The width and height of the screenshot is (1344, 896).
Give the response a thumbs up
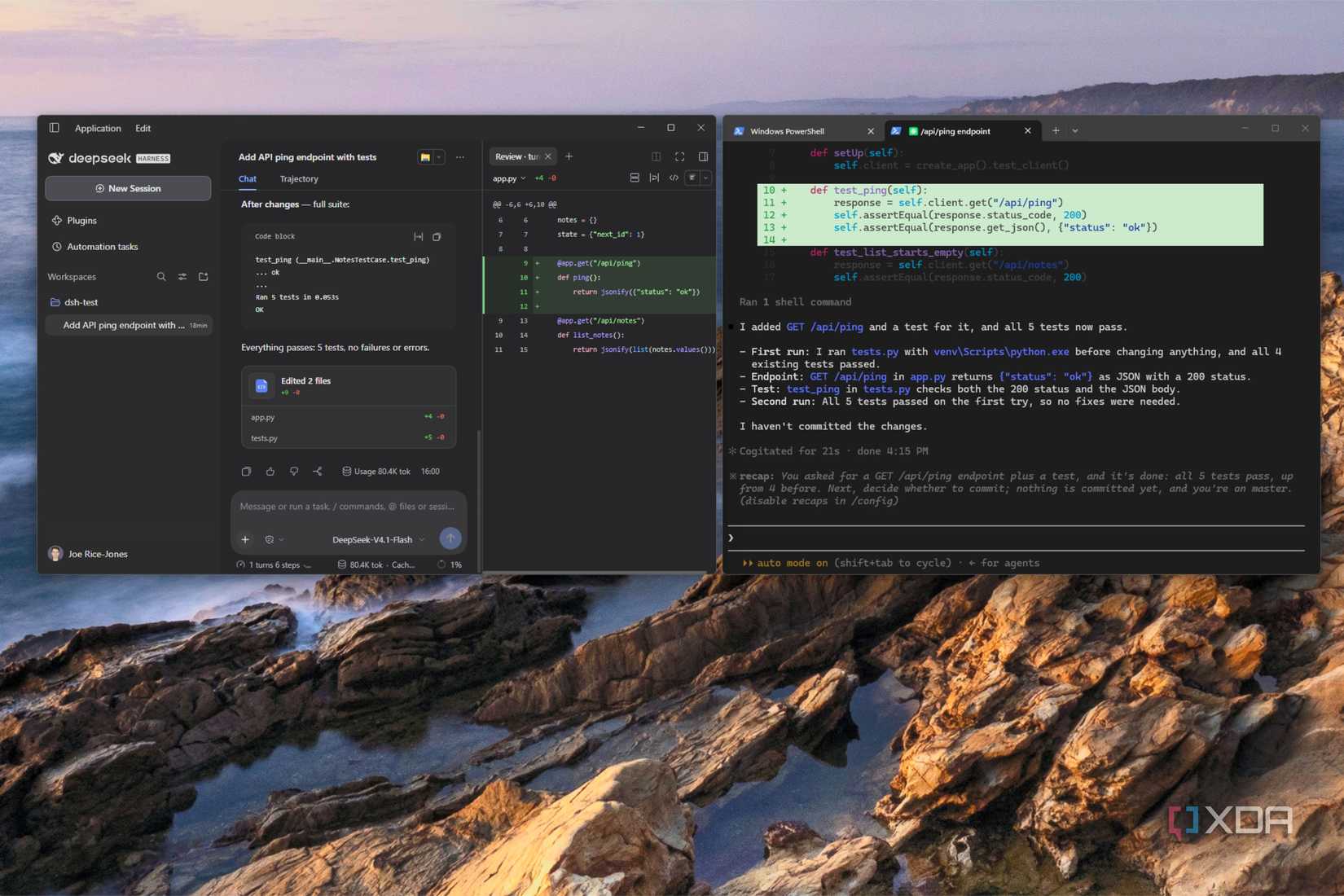click(x=270, y=472)
